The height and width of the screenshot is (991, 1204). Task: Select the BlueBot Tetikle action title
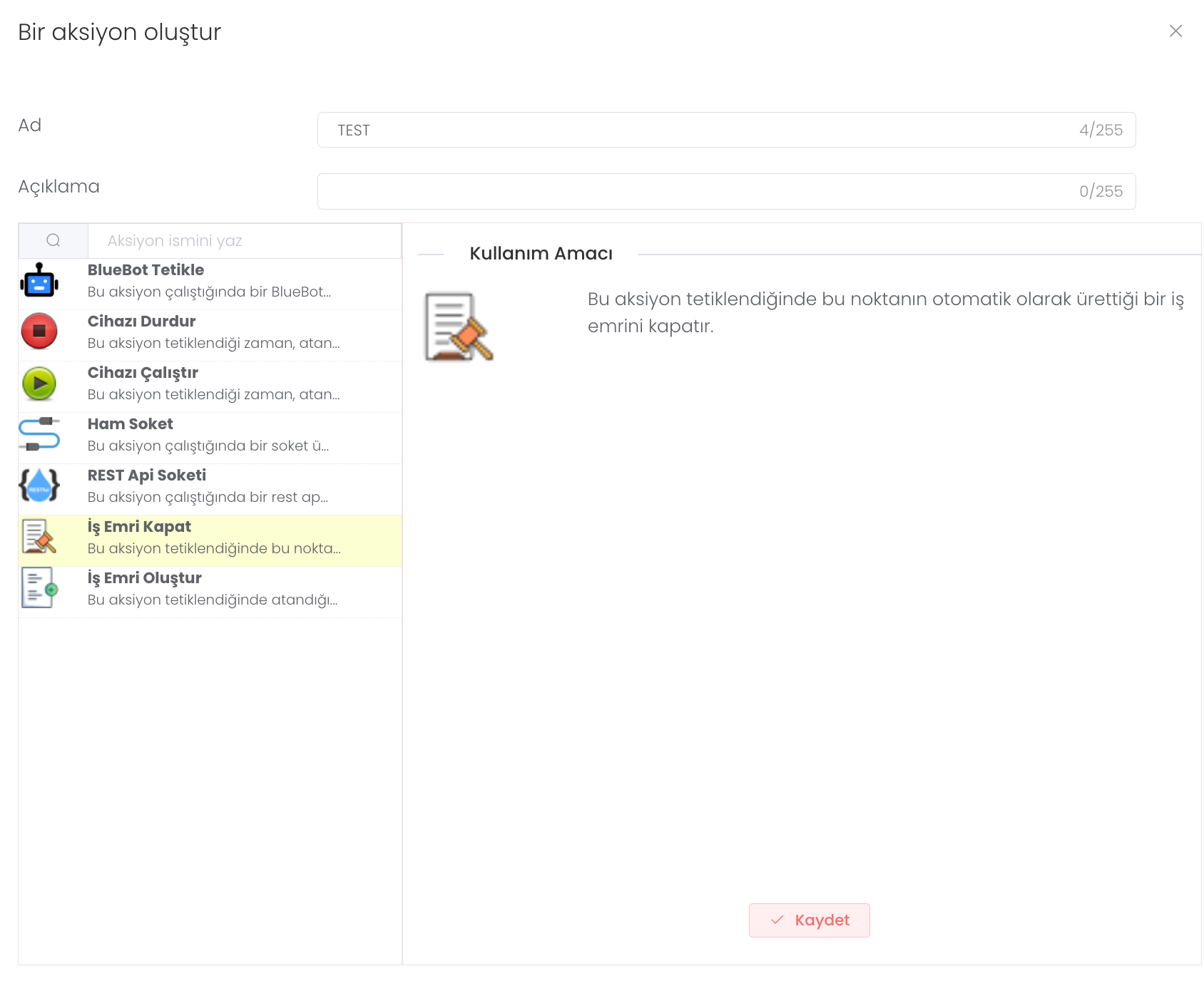(146, 270)
